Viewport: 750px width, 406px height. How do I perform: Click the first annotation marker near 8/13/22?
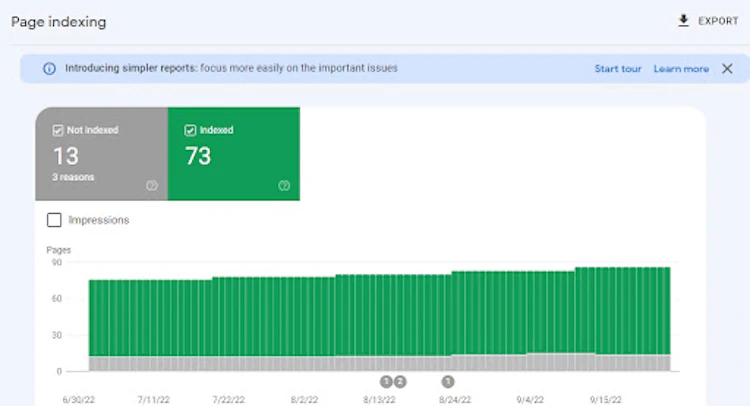coord(386,382)
